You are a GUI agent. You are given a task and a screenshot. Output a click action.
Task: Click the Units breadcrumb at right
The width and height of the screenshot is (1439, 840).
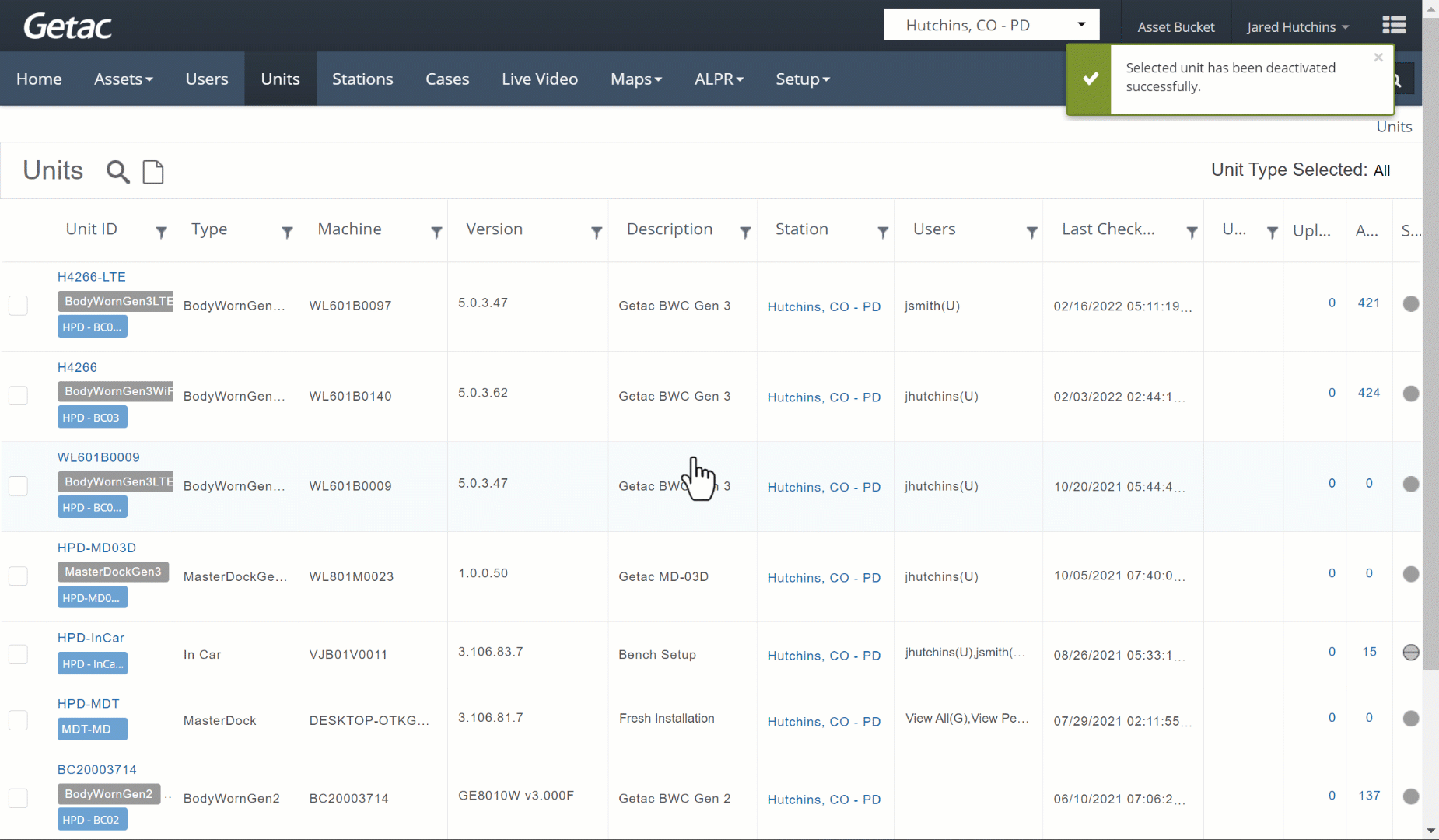(1394, 127)
